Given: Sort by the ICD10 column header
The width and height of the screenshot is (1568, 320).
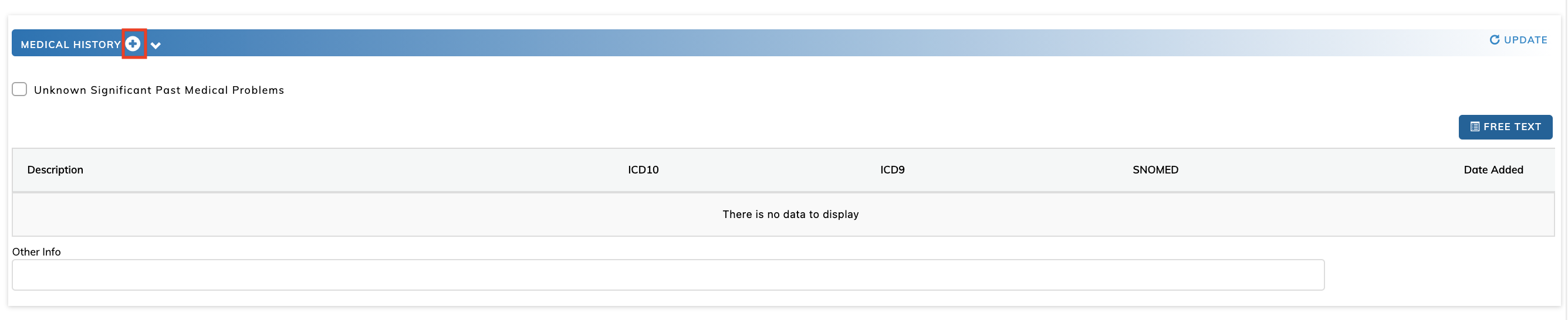Looking at the screenshot, I should 643,170.
